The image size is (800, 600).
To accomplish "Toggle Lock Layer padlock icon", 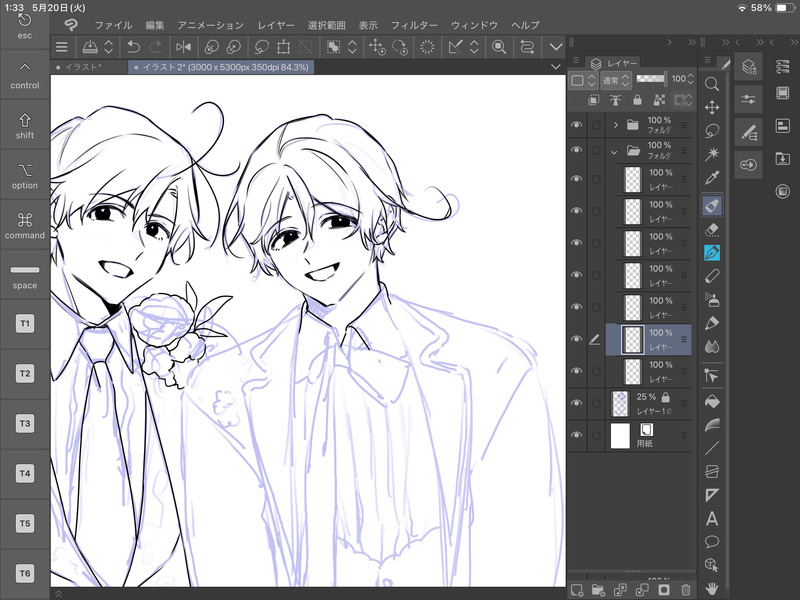I will point(637,100).
